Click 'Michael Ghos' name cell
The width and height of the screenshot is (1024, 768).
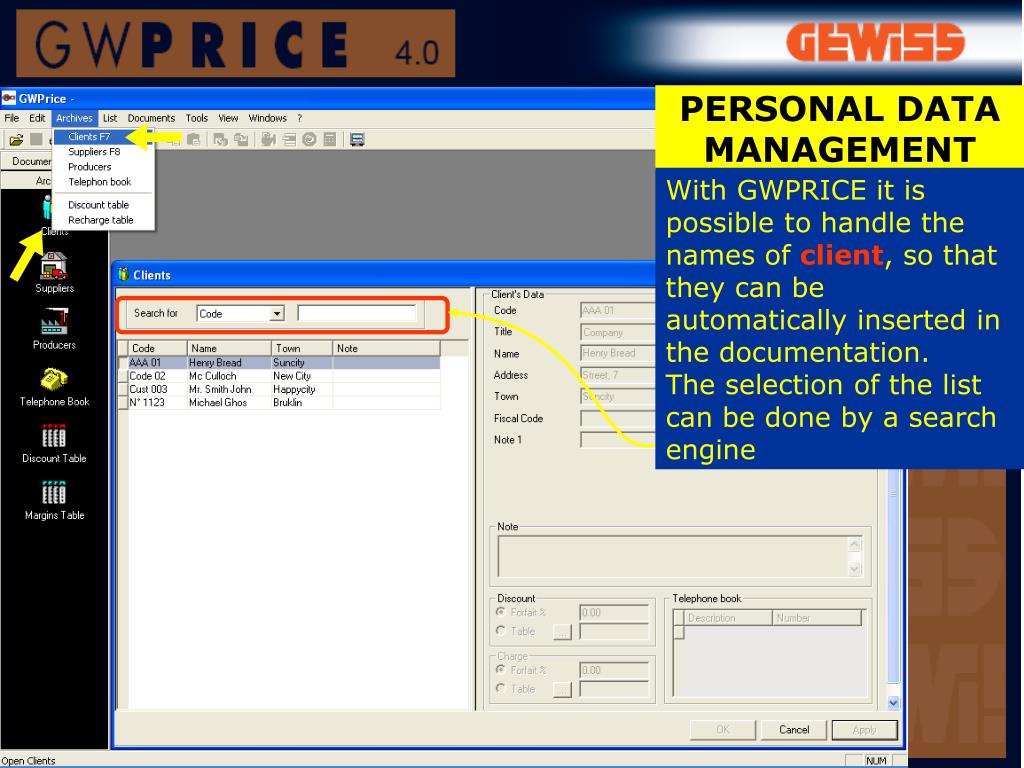click(229, 402)
